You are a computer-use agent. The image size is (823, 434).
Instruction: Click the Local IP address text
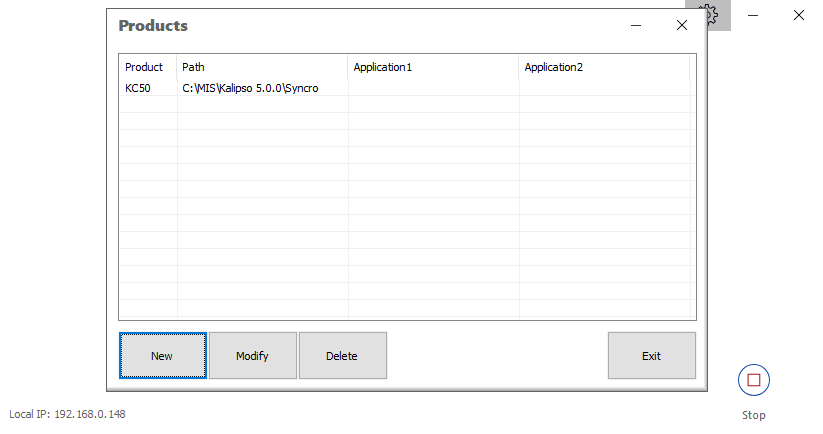coord(67,414)
